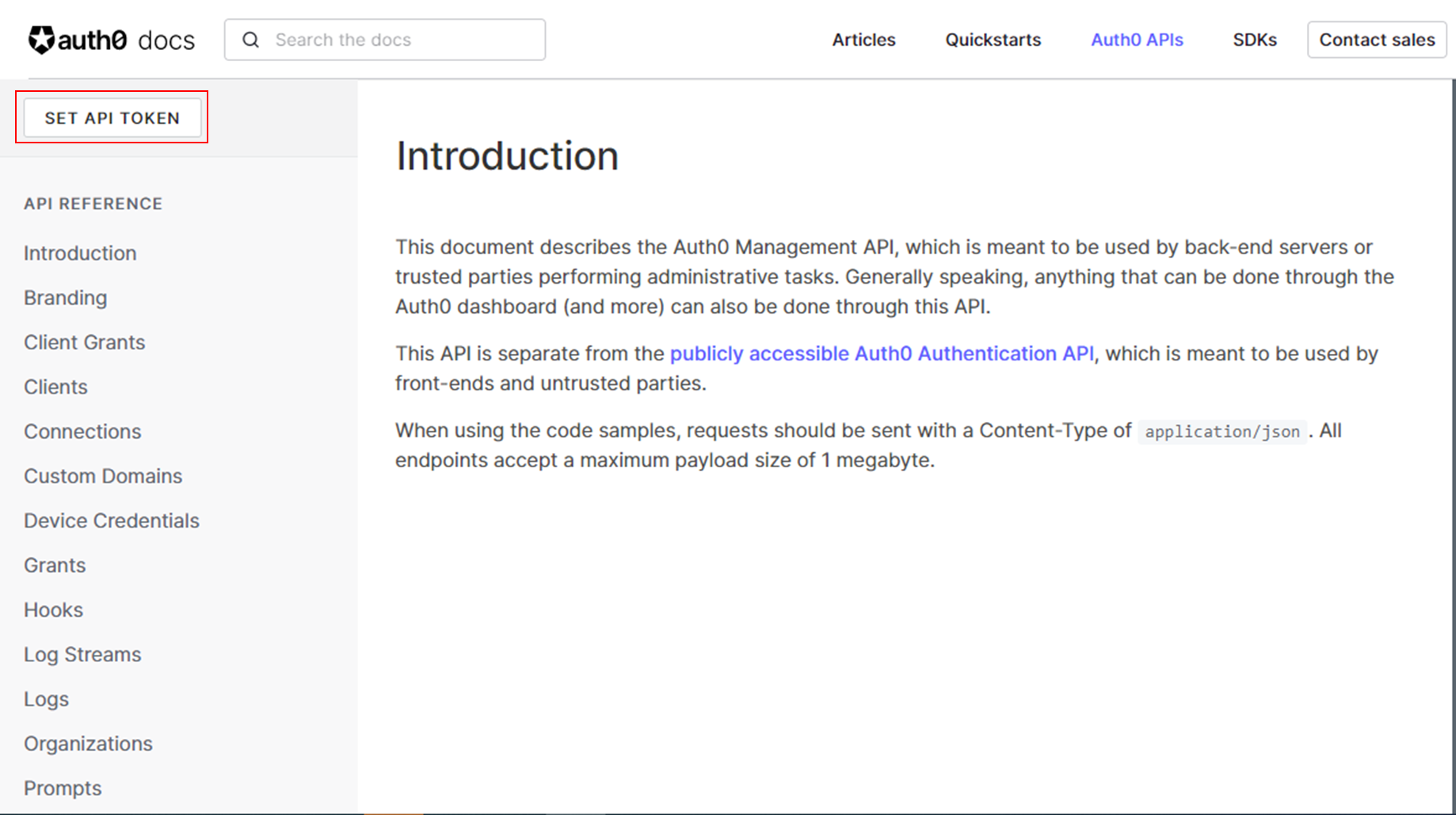This screenshot has width=1456, height=815.
Task: Open the Auth0 APIs navigation item
Action: tap(1137, 40)
